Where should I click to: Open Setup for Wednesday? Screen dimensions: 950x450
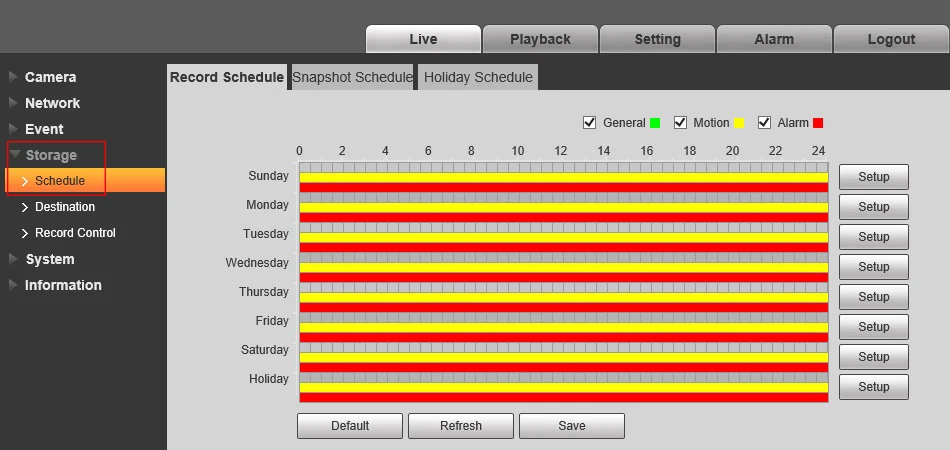tap(874, 267)
